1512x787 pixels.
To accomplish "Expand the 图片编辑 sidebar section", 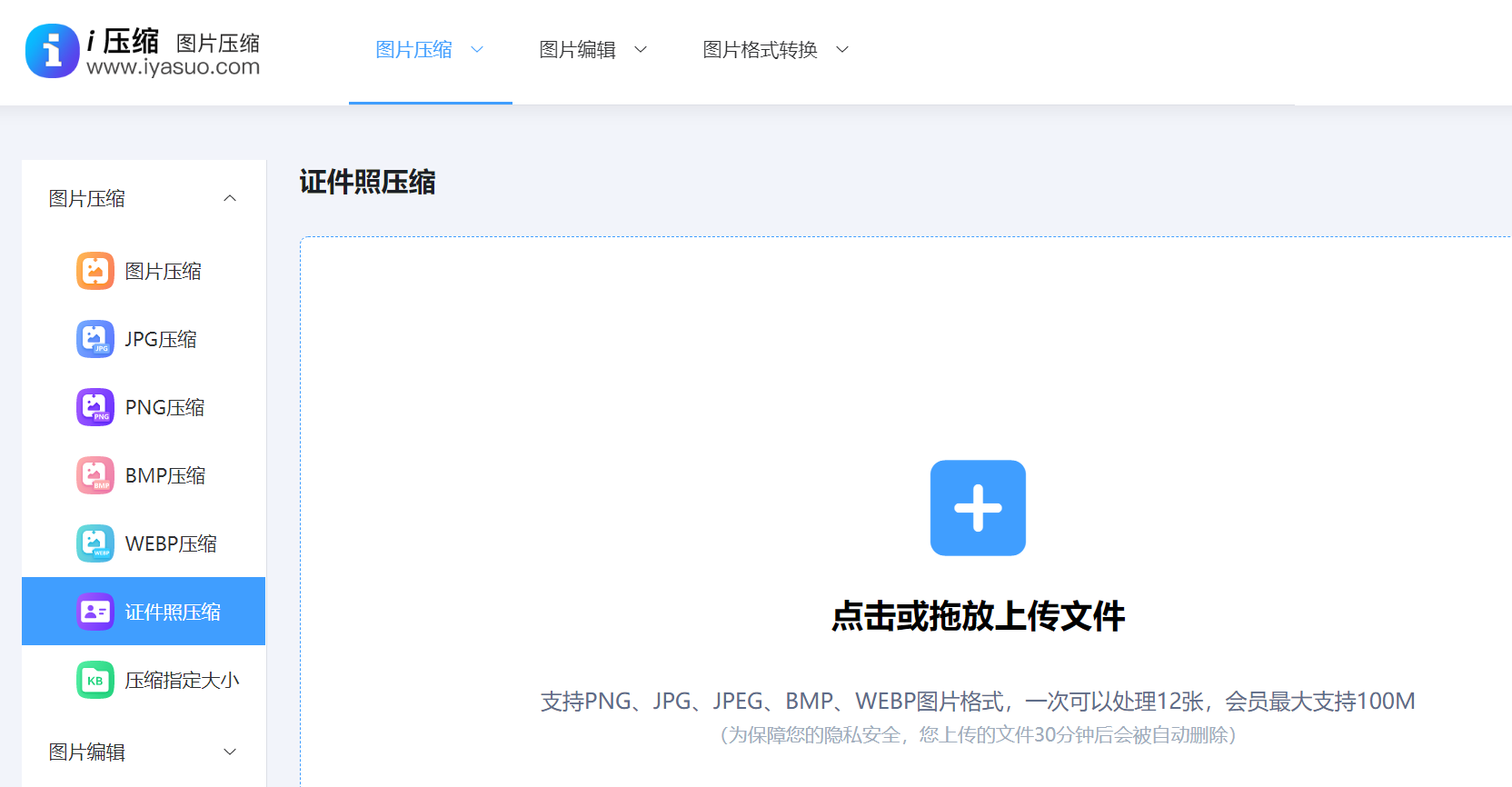I will (230, 752).
